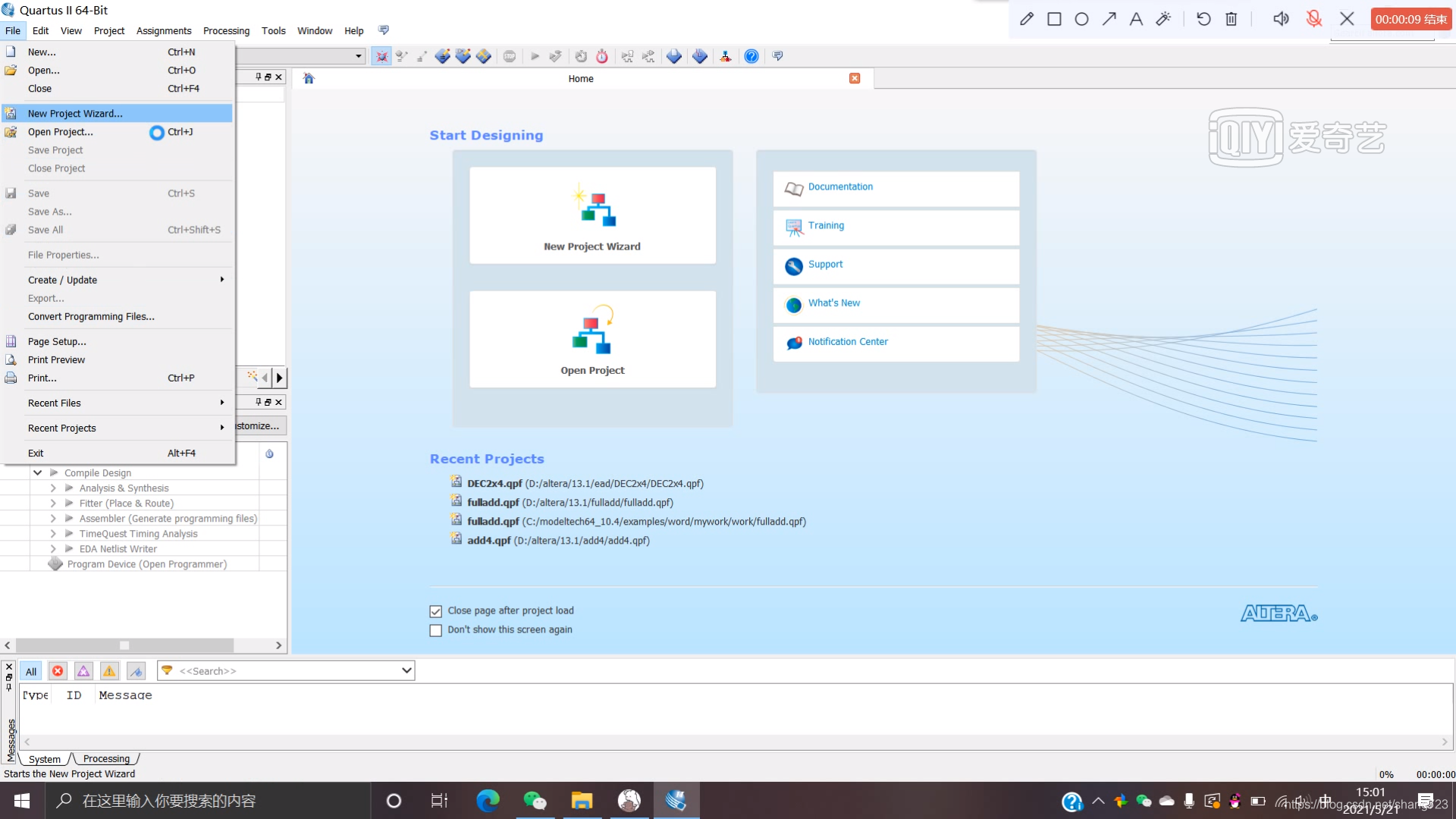Select New Project Wizard menu entry
The image size is (1456, 819).
click(118, 113)
